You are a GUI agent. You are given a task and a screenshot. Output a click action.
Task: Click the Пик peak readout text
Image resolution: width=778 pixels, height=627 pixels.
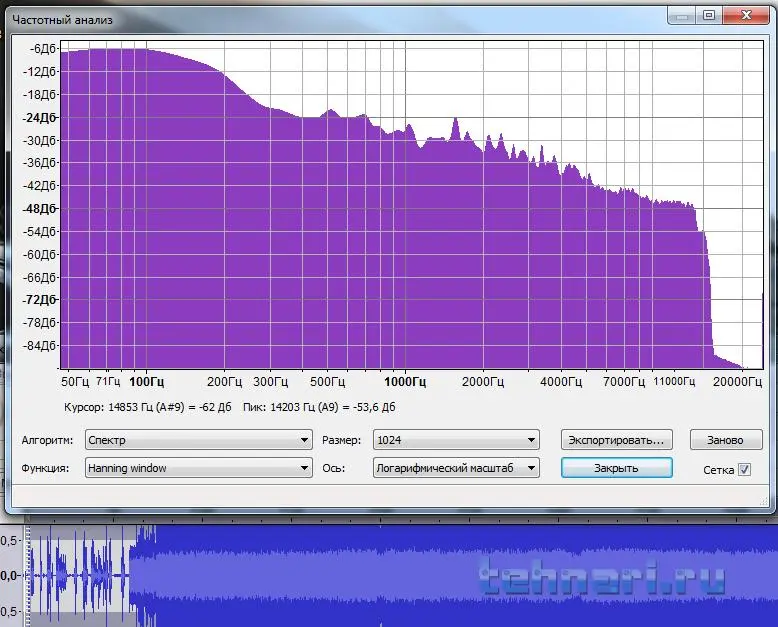pos(320,407)
